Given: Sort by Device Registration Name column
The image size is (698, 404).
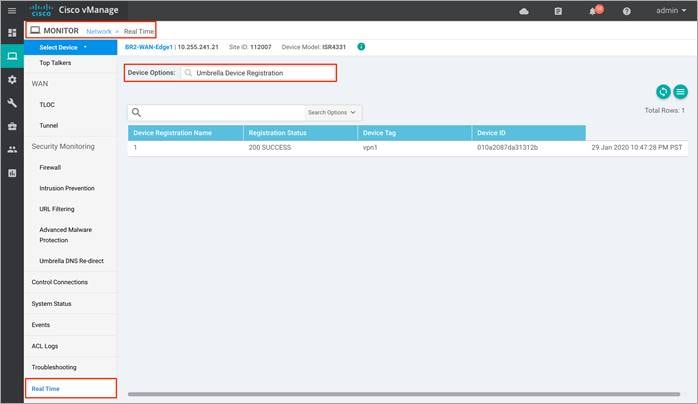Looking at the screenshot, I should (x=185, y=133).
